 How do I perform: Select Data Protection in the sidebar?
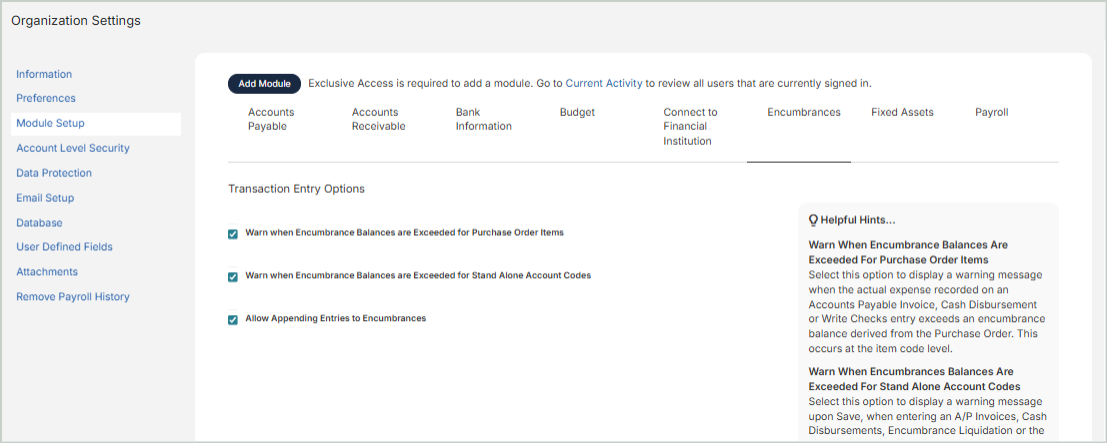coord(54,173)
